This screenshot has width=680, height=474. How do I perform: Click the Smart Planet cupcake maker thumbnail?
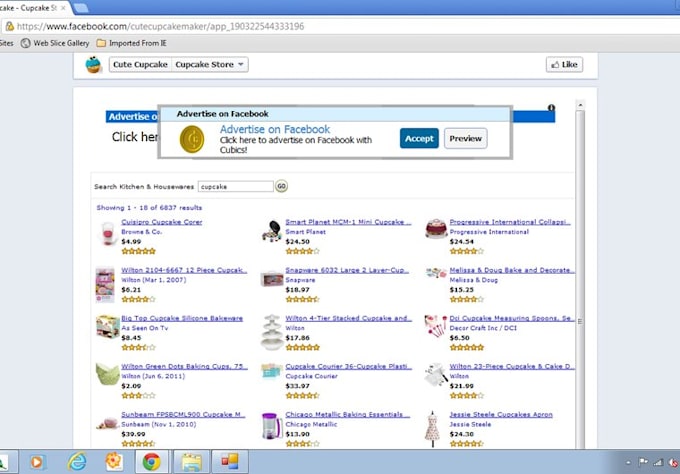(272, 231)
